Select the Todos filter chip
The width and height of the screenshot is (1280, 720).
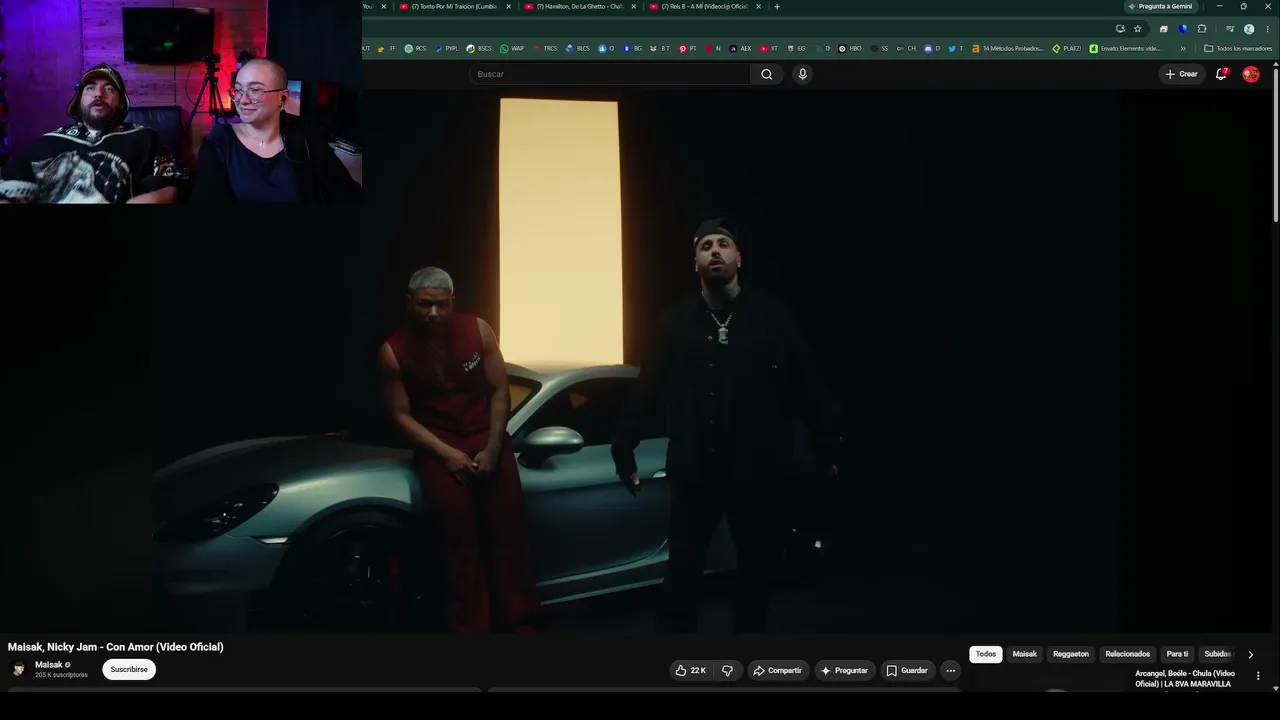pyautogui.click(x=986, y=654)
